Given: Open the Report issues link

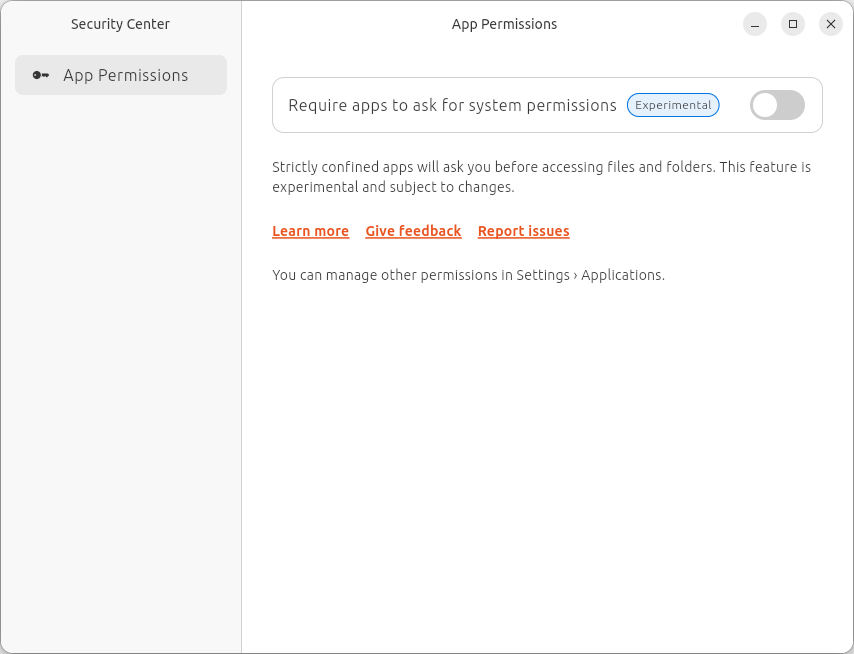Looking at the screenshot, I should tap(523, 231).
